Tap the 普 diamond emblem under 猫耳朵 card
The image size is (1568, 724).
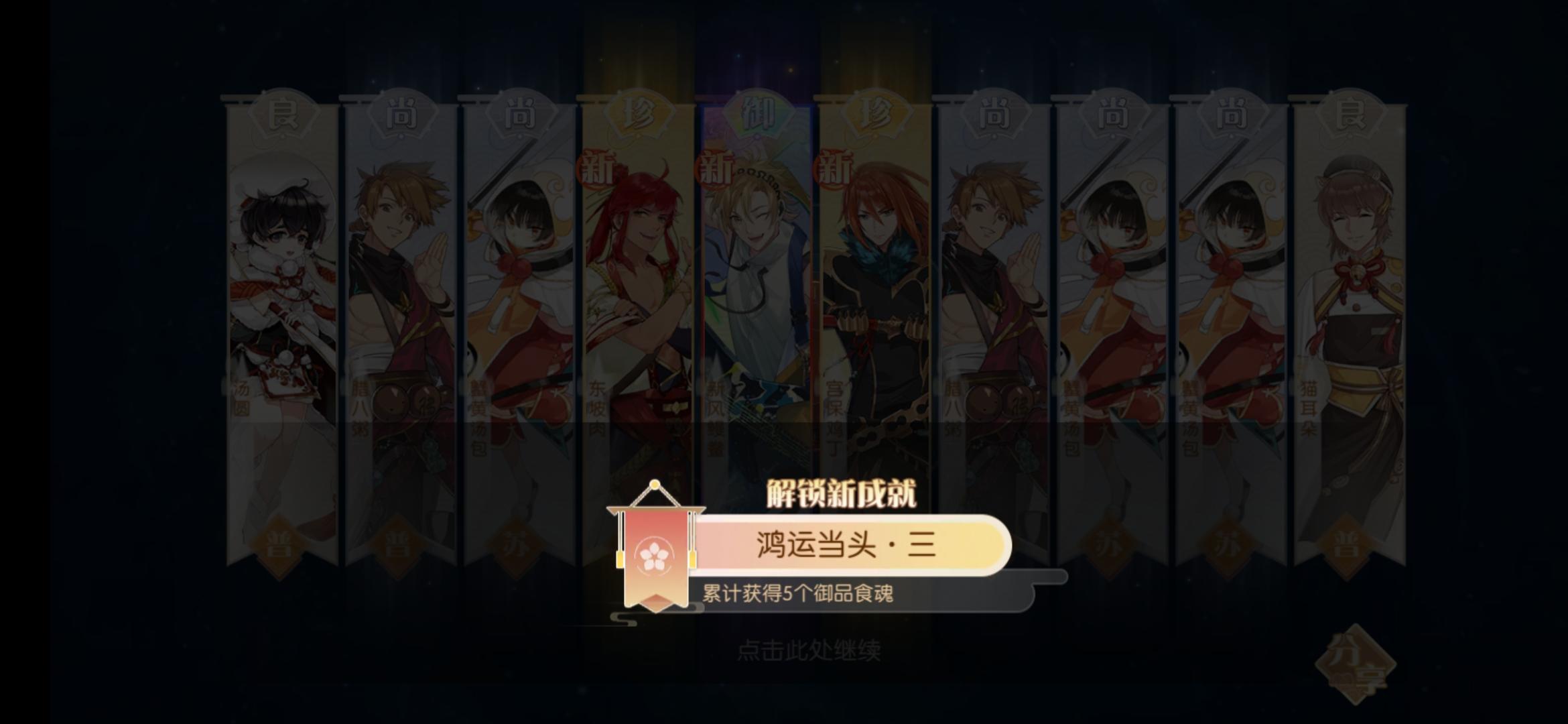[x=1349, y=546]
